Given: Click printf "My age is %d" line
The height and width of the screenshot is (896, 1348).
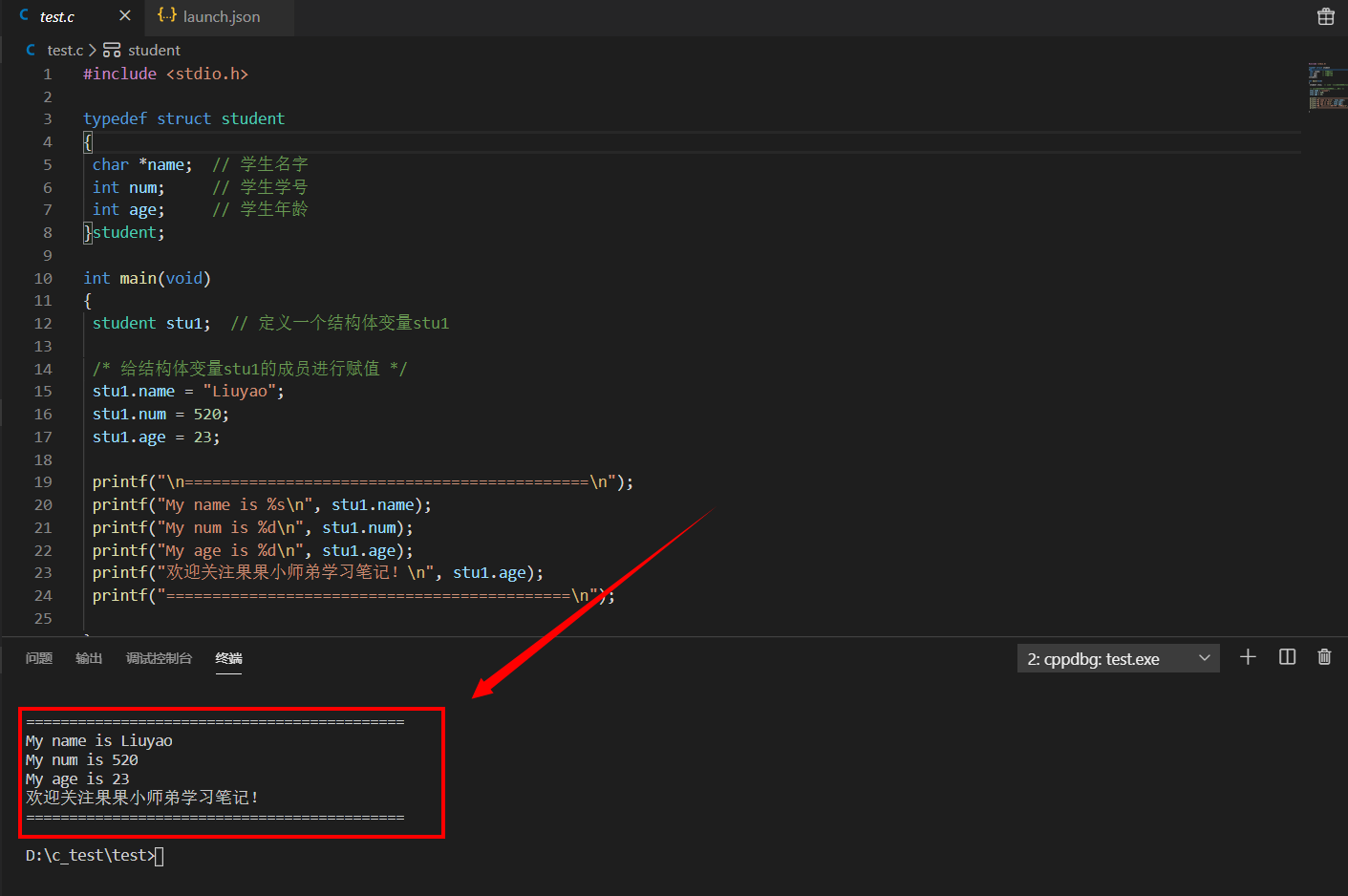Looking at the screenshot, I should tap(253, 550).
